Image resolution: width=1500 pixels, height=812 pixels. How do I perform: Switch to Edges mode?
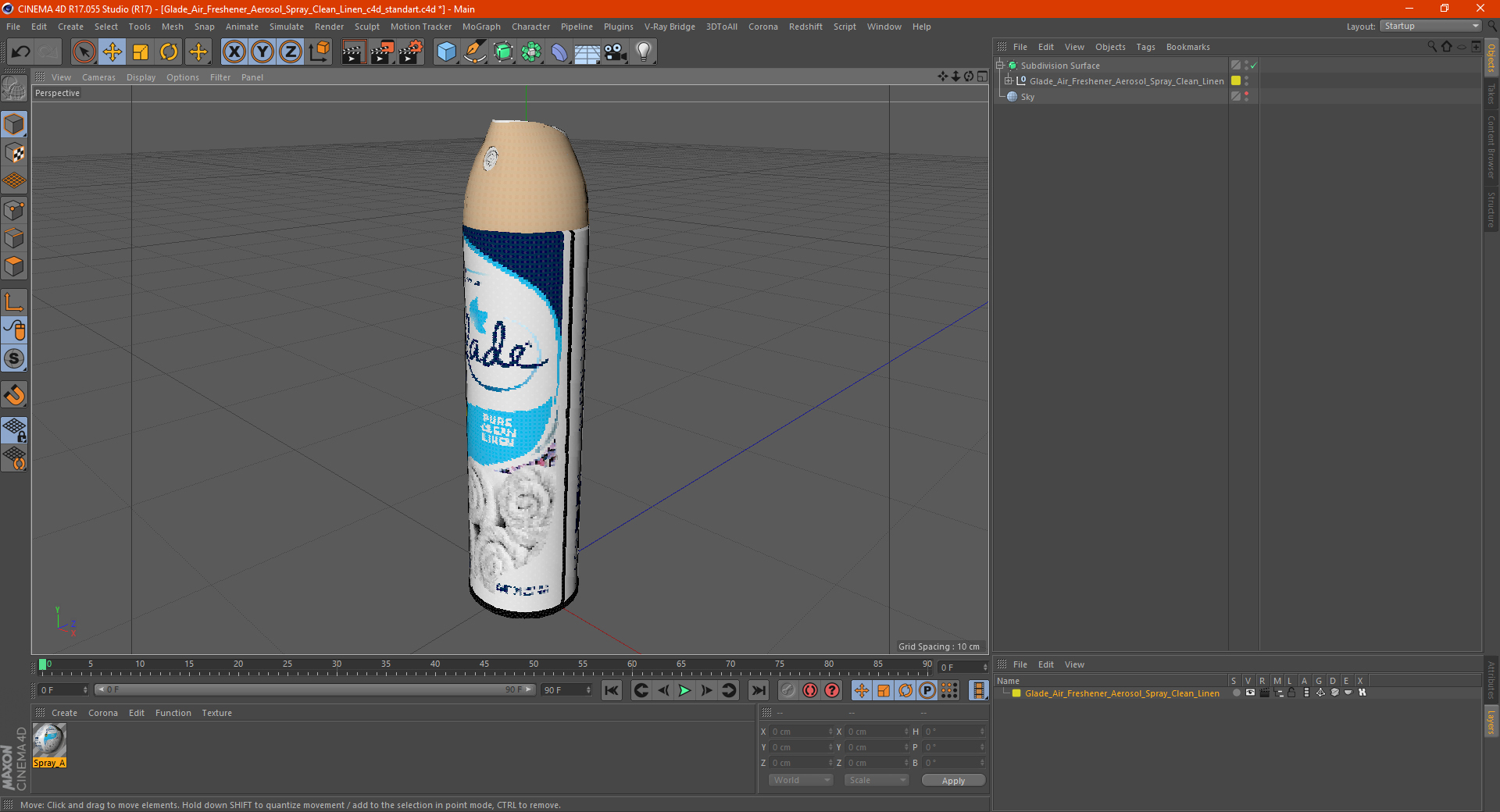pos(14,238)
